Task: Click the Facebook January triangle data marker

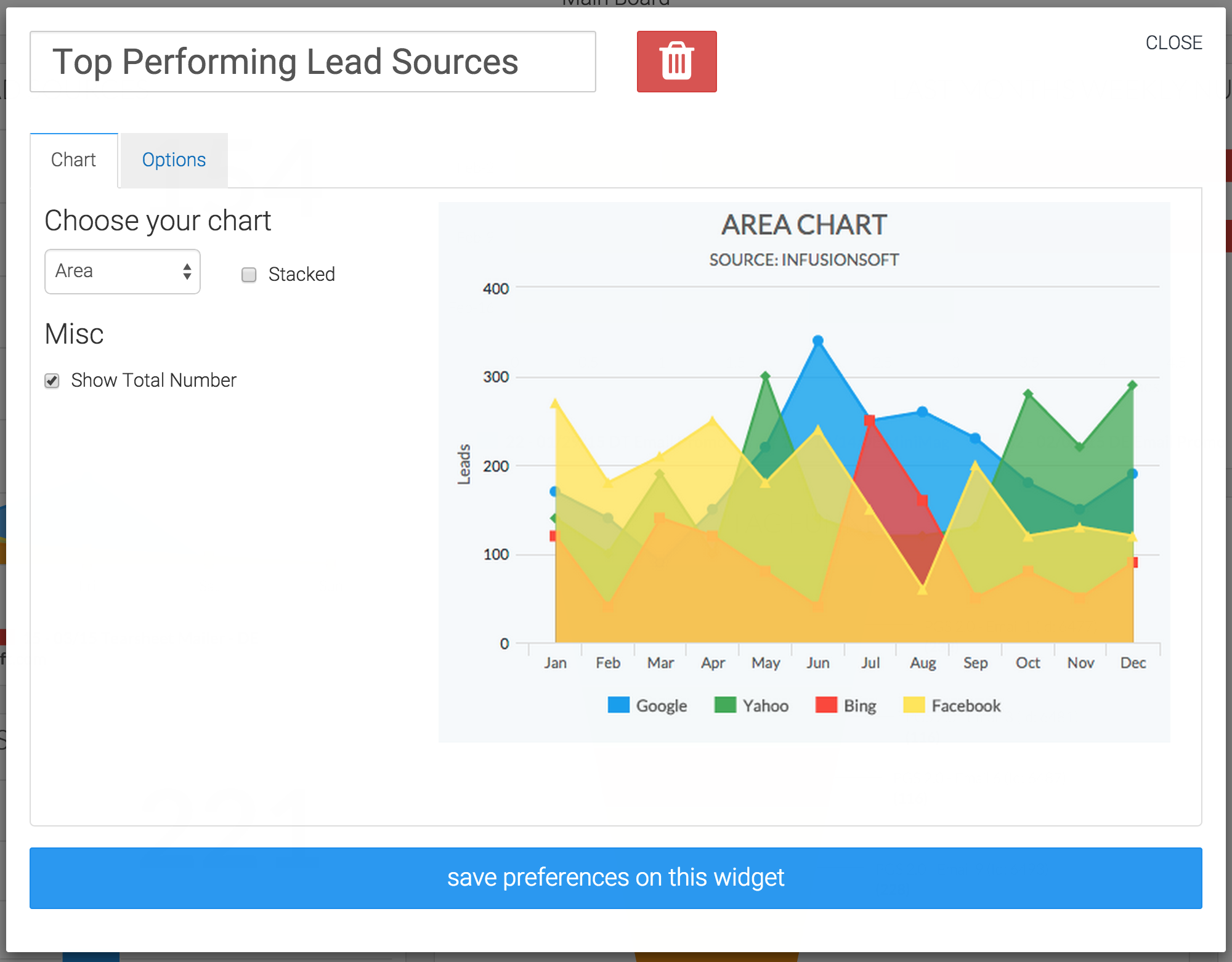Action: click(555, 404)
